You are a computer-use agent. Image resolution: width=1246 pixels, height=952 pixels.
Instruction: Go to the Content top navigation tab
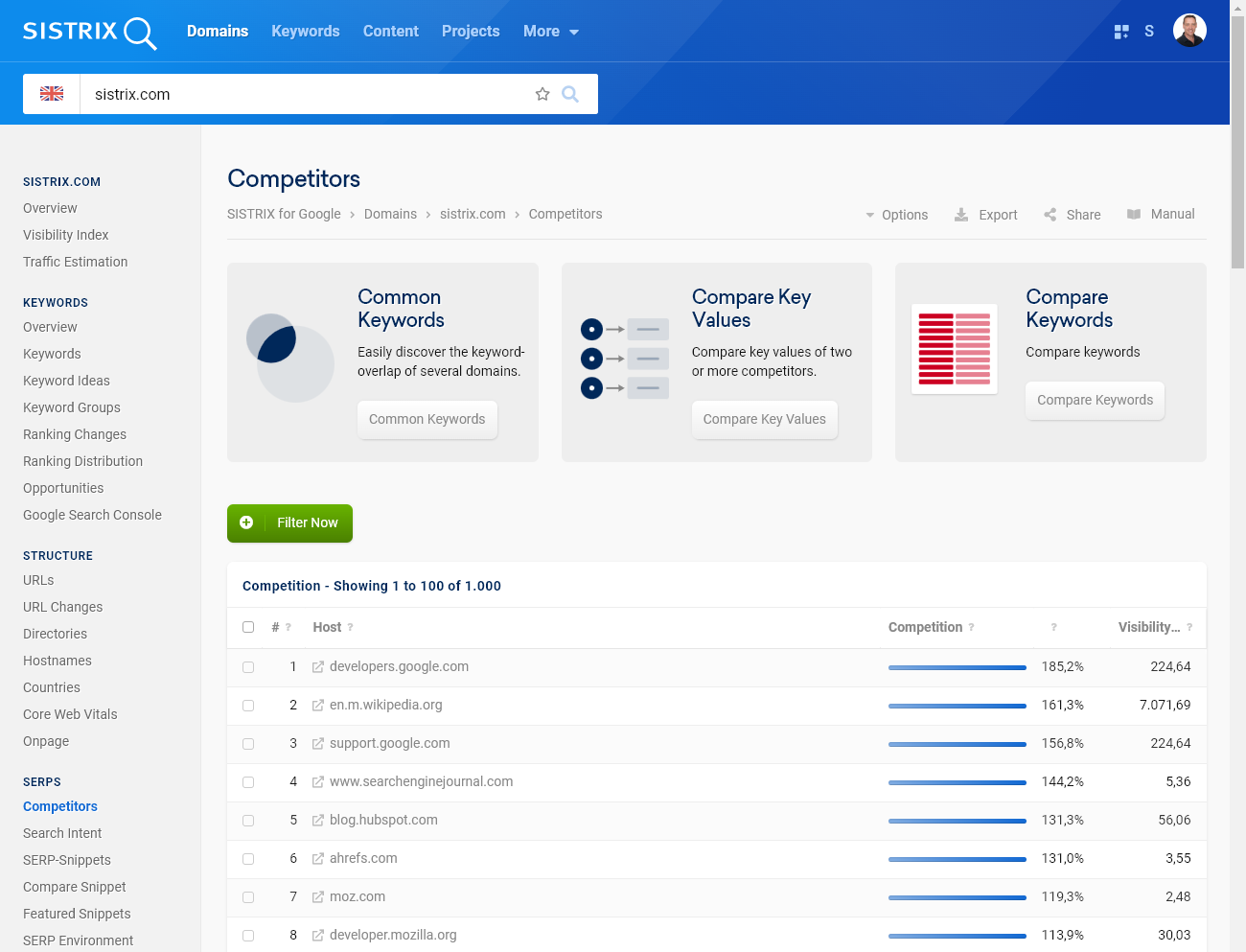tap(391, 32)
